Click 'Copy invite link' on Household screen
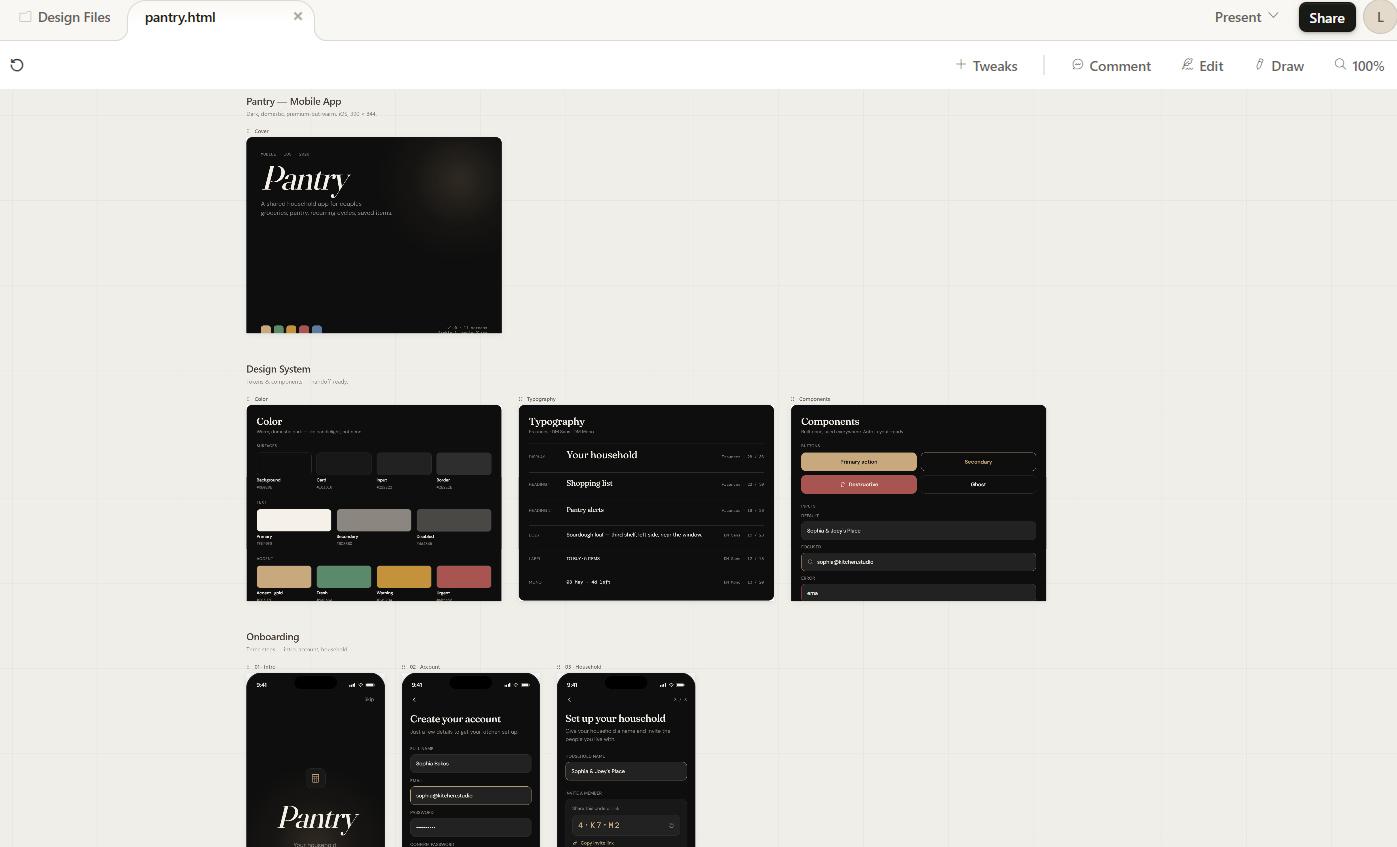This screenshot has width=1397, height=847. tap(594, 843)
